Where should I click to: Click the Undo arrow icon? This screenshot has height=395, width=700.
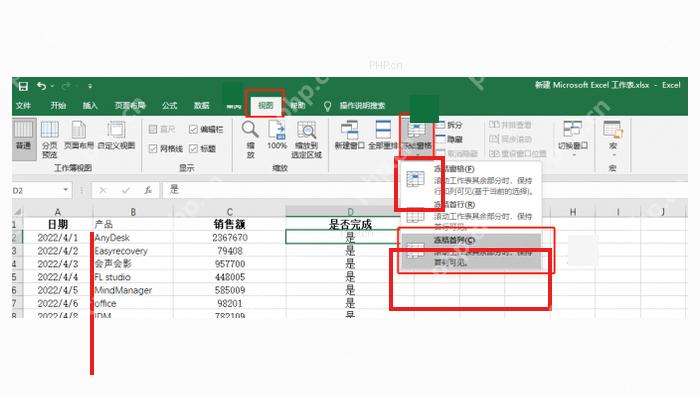click(x=42, y=86)
